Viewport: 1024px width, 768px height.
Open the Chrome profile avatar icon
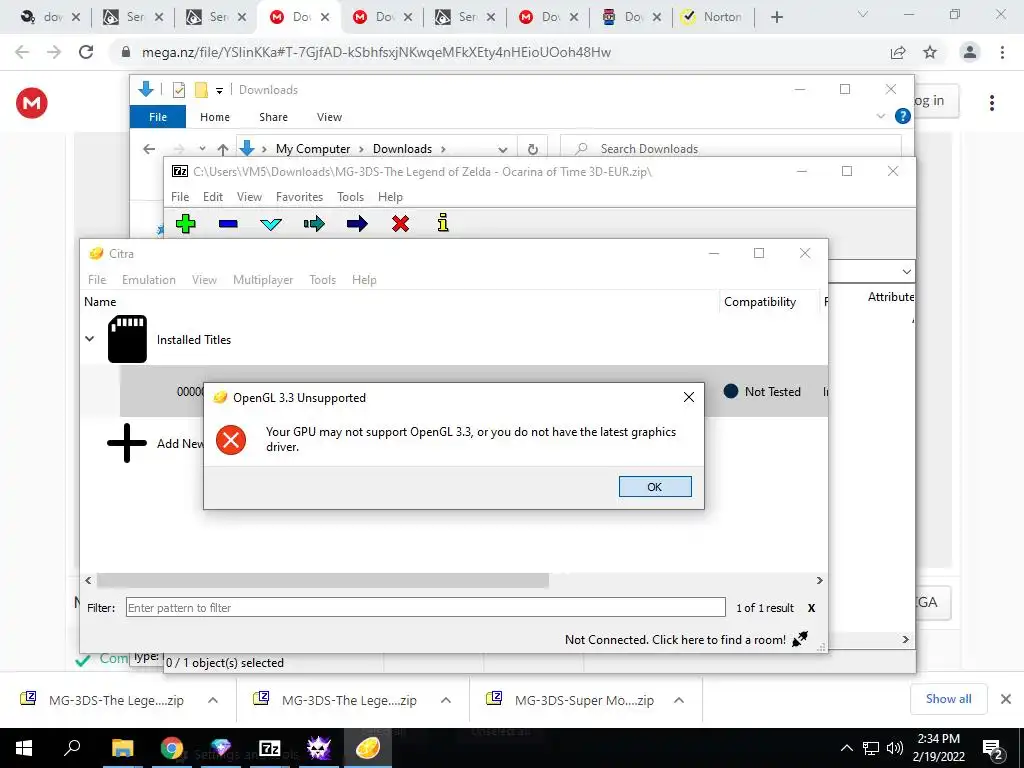tap(970, 52)
